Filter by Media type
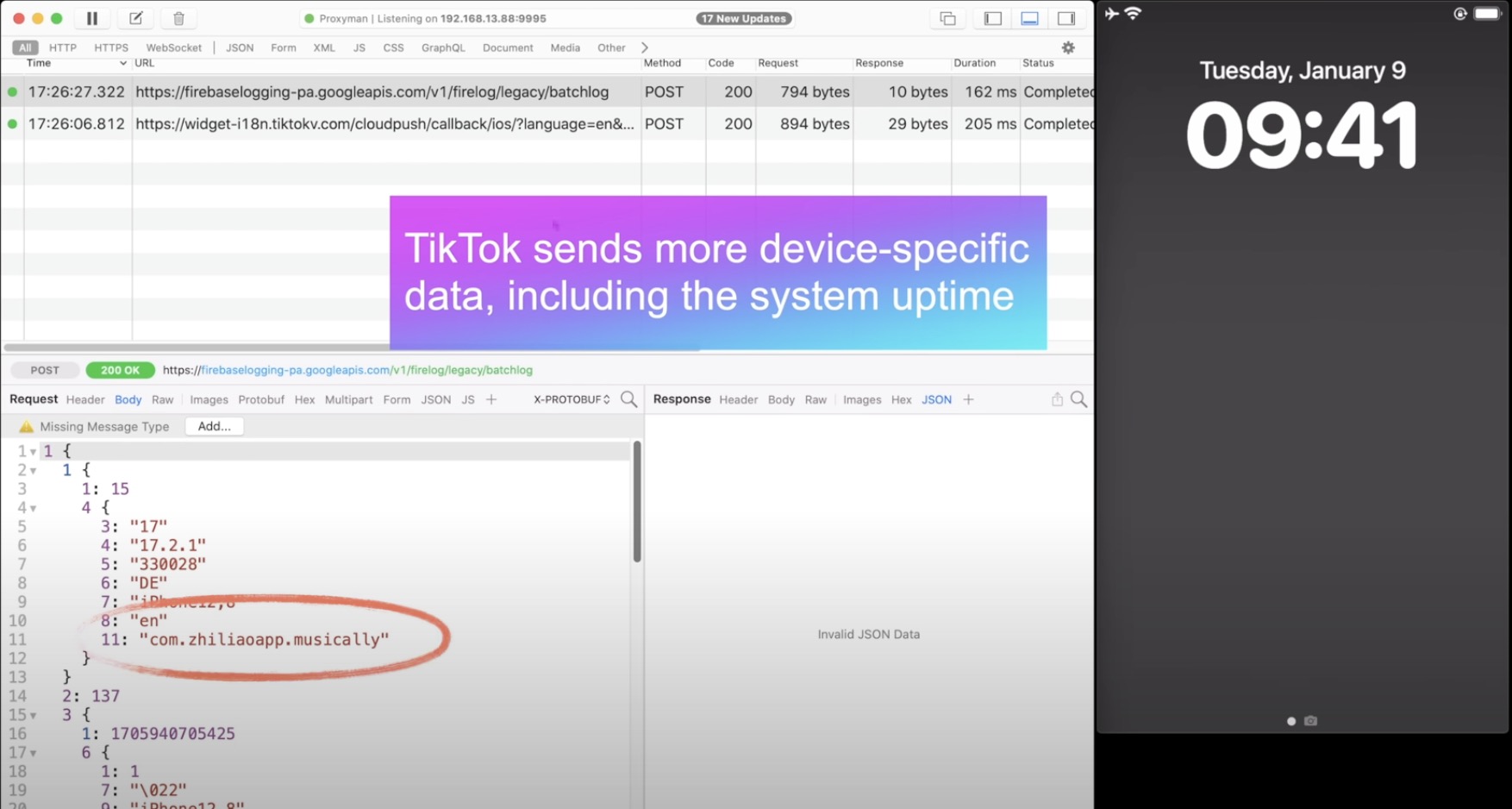The height and width of the screenshot is (809, 1512). click(x=565, y=47)
